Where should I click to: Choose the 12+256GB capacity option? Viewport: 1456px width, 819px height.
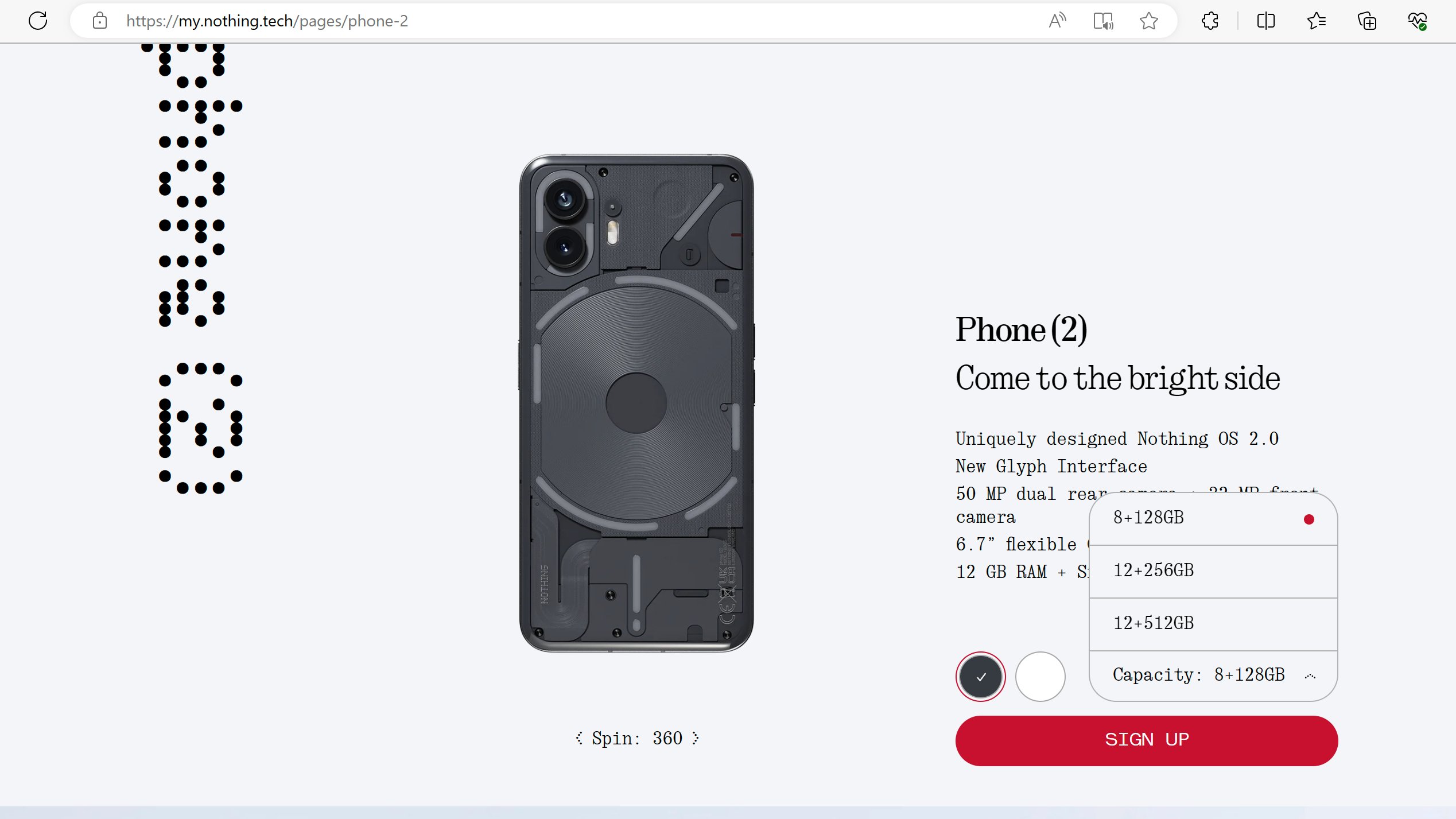click(x=1213, y=571)
